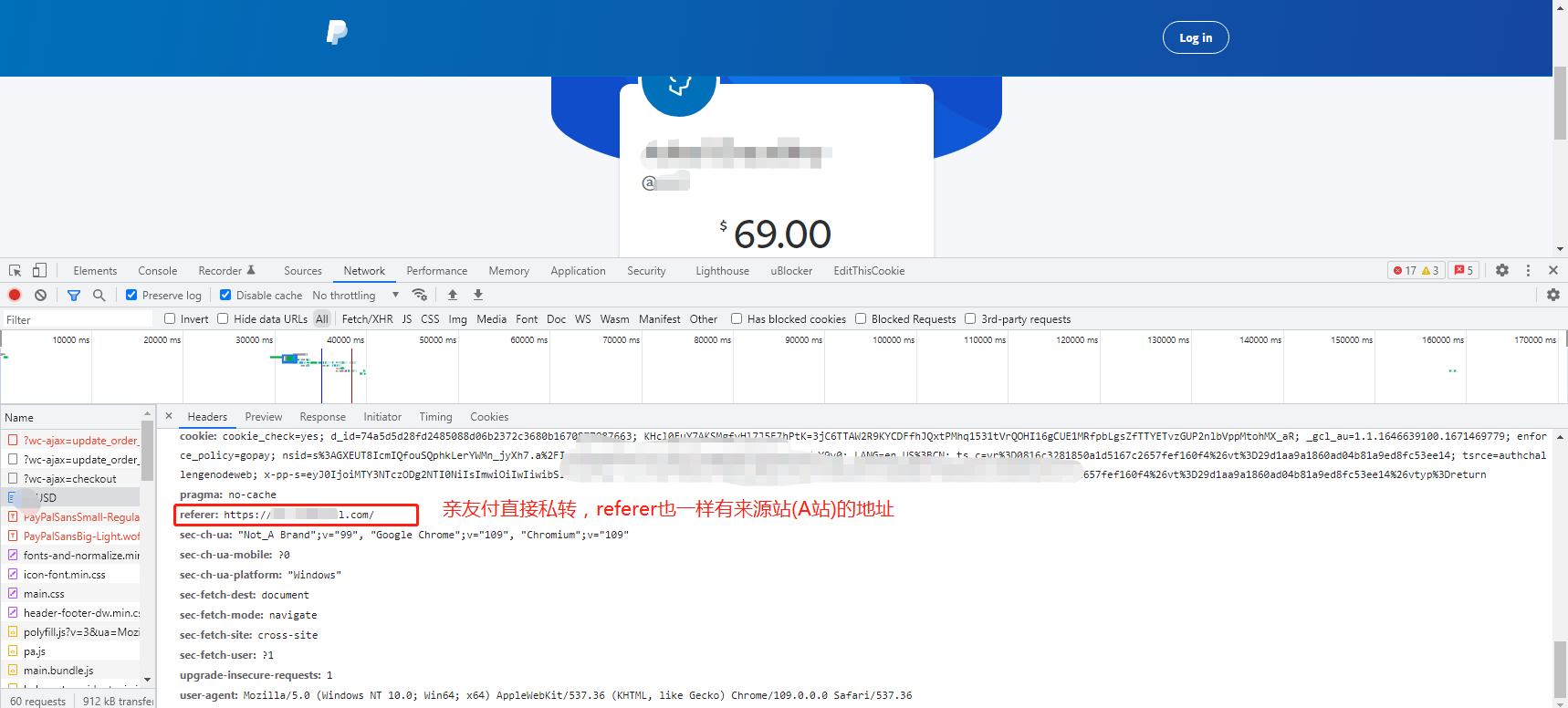Check 3rd-party requests checkbox
Image resolution: width=1568 pixels, height=708 pixels.
click(x=970, y=318)
